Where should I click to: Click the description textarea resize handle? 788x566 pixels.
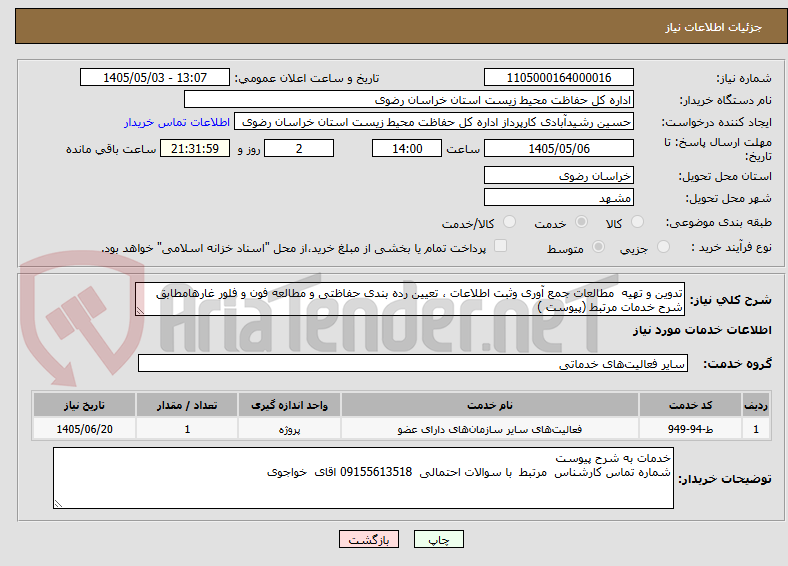click(140, 311)
